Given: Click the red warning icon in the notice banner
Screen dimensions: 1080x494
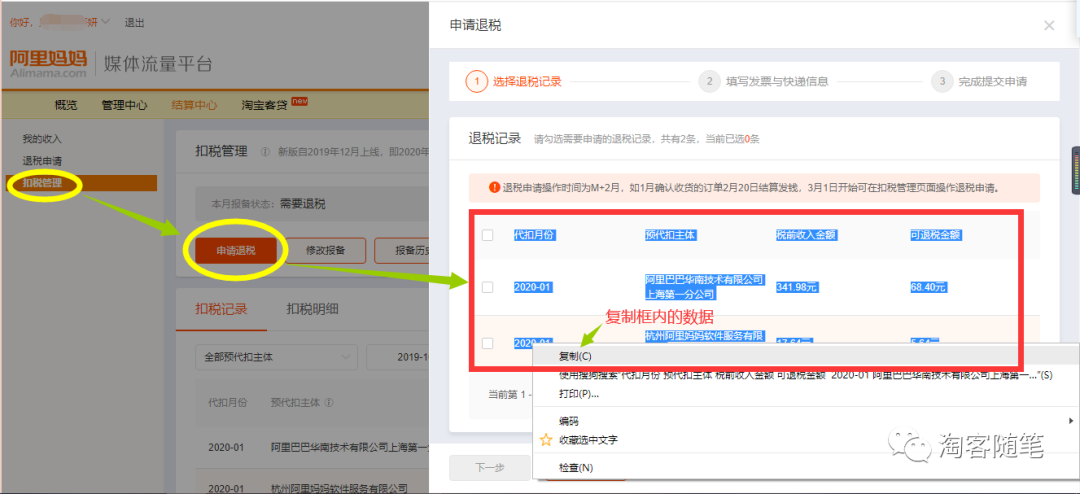Looking at the screenshot, I should click(x=494, y=187).
